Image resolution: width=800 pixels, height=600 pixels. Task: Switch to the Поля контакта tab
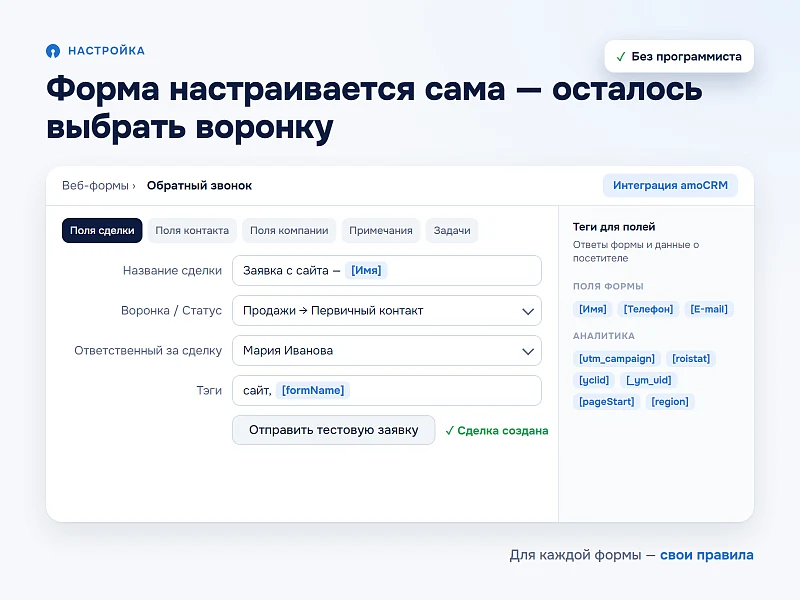192,231
